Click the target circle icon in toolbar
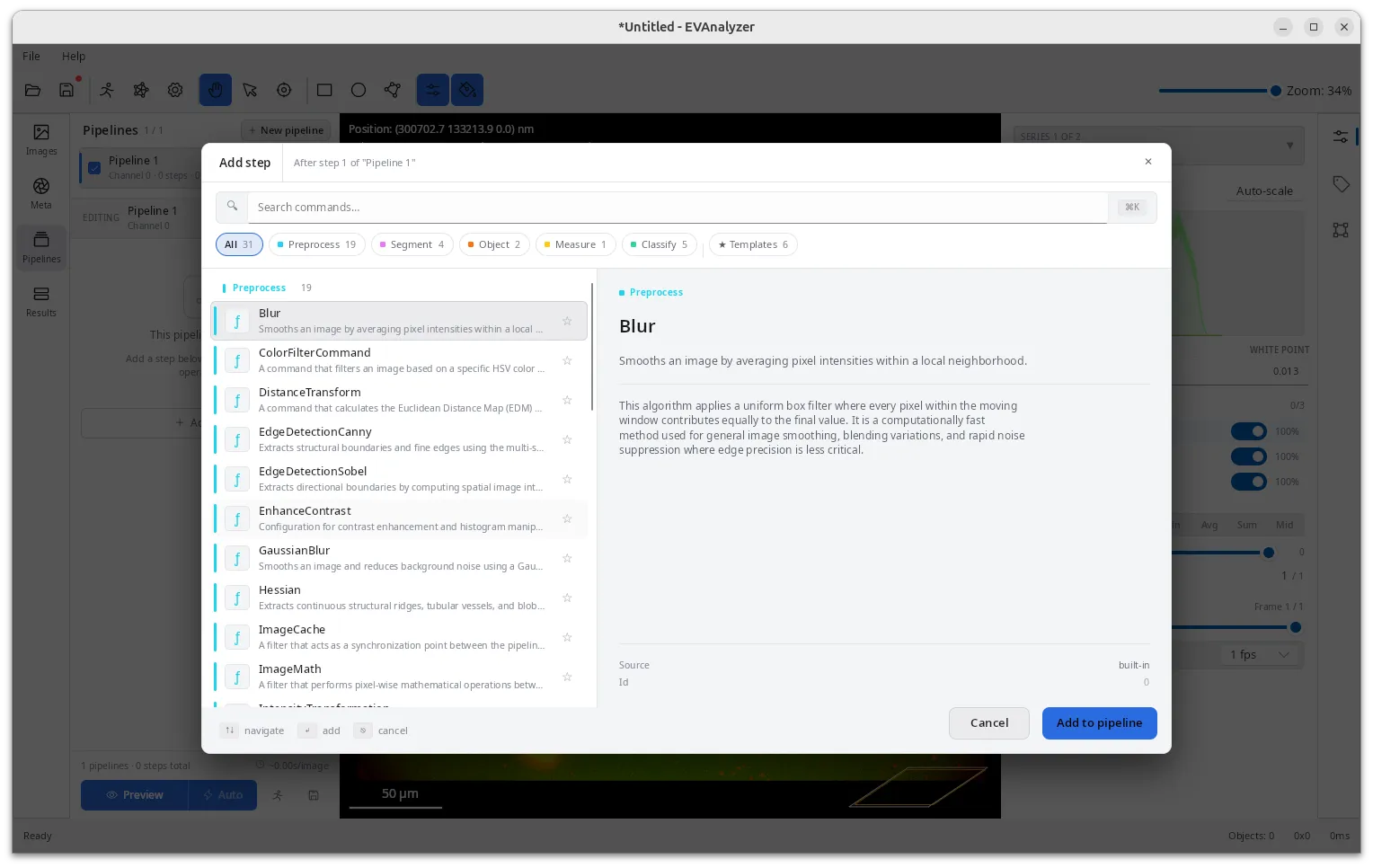Viewport: 1373px width, 868px height. pos(284,90)
